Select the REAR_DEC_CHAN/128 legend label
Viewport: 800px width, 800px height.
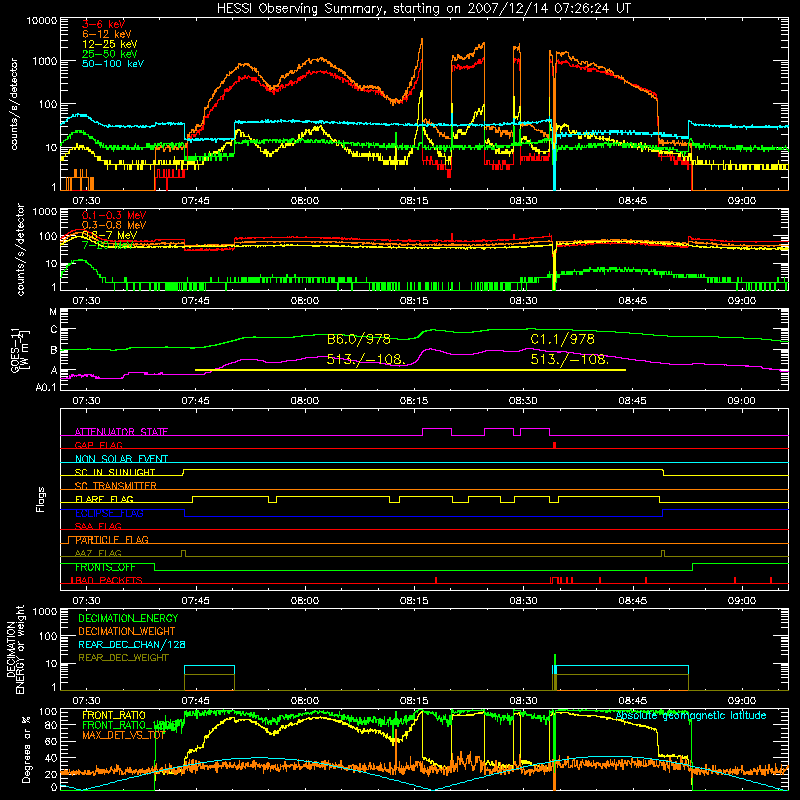(x=132, y=645)
